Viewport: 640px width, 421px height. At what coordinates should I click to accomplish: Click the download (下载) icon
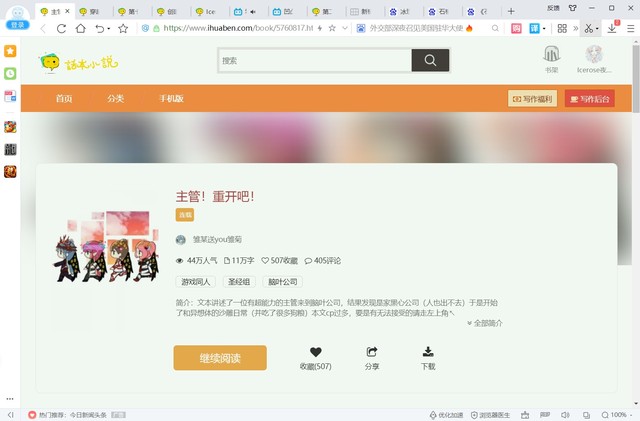(428, 352)
